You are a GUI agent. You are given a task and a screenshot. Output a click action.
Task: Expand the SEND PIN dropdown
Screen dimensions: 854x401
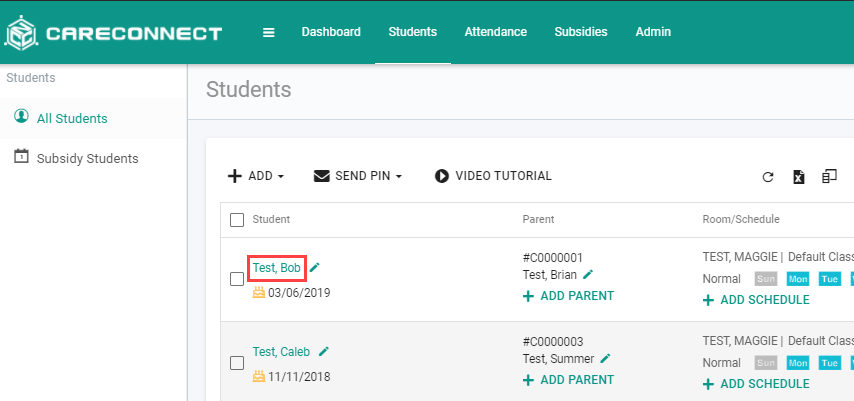[358, 176]
